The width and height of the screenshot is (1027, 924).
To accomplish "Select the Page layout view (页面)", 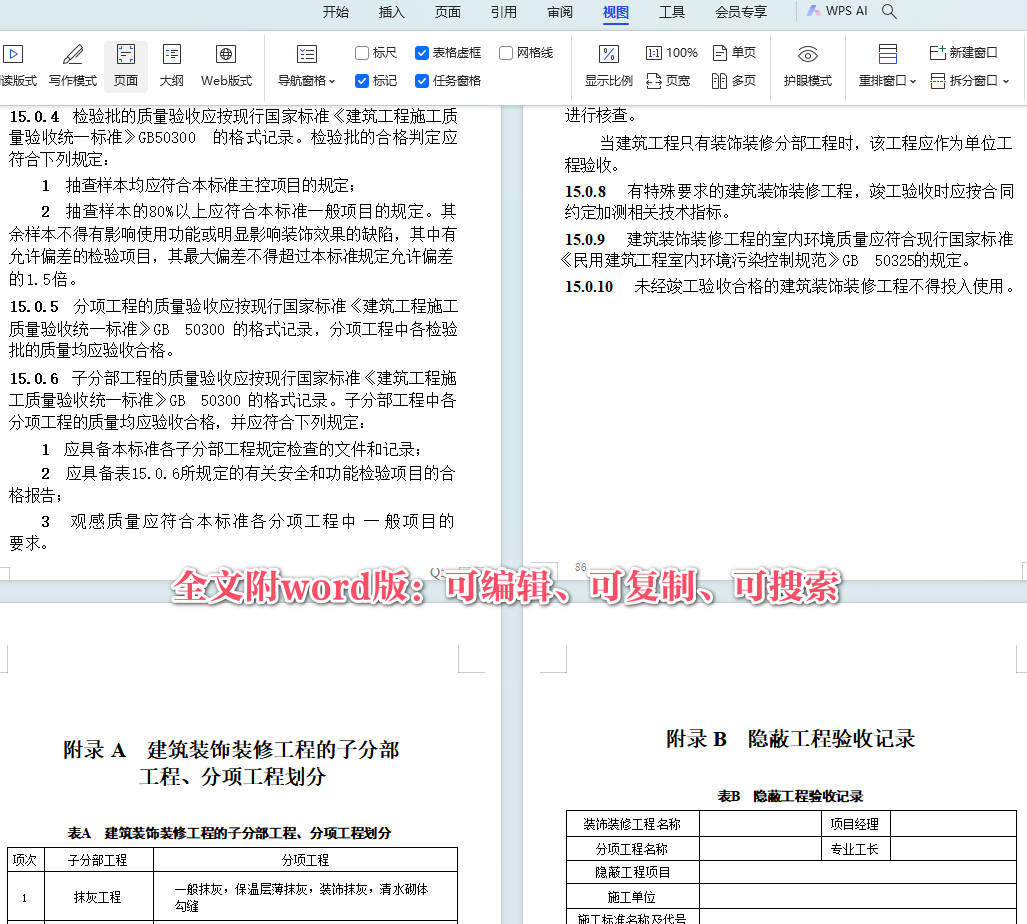I will click(x=126, y=66).
